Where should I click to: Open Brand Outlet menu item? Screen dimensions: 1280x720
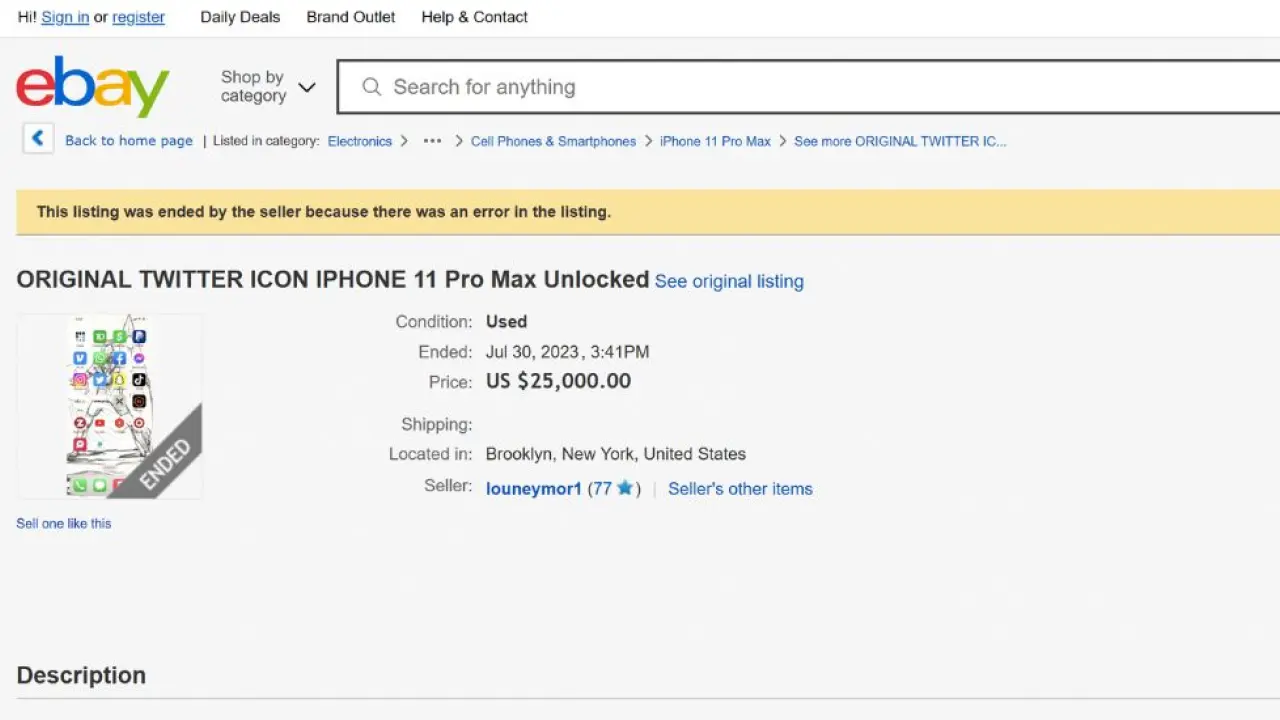pos(351,17)
